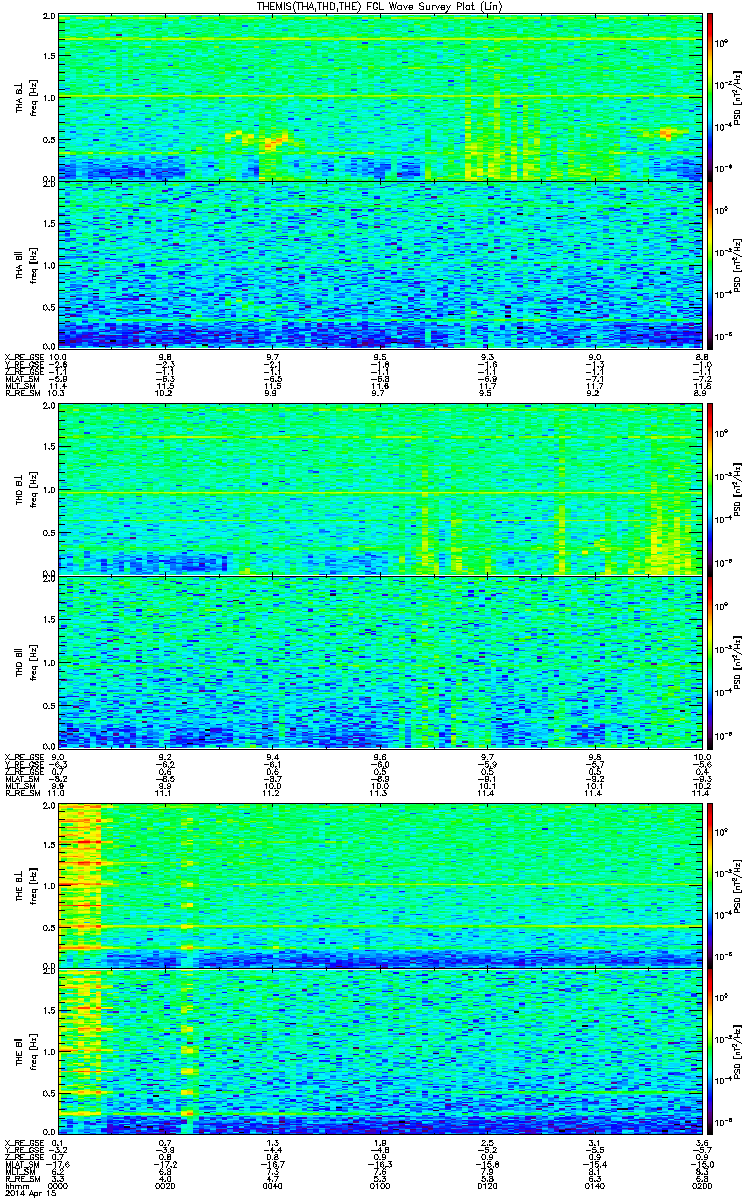Click inside the THE B|| spectrogram panel
The width and height of the screenshot is (750, 1200).
(380, 1050)
